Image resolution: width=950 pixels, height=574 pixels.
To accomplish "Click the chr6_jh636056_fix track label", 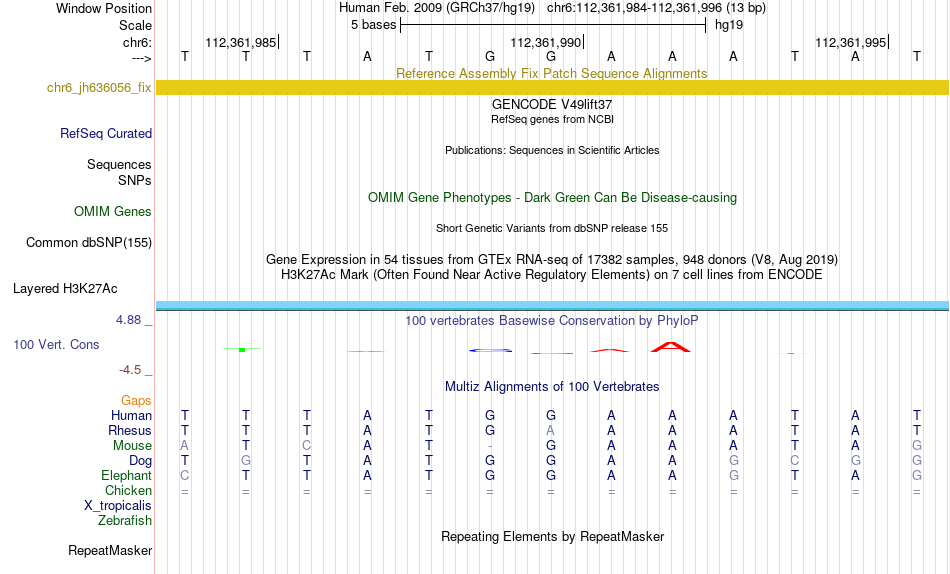I will [x=99, y=87].
